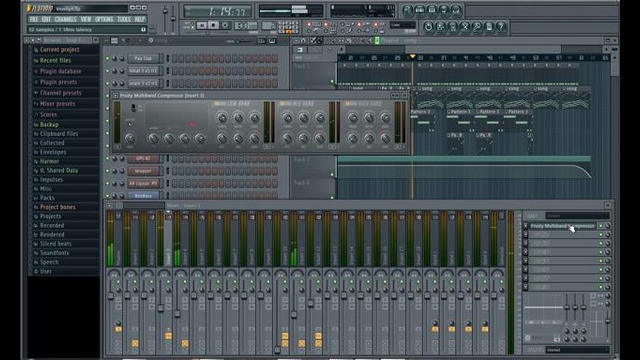The height and width of the screenshot is (360, 640).
Task: Click the undo circular-arrow toolbar icon
Action: tap(428, 27)
